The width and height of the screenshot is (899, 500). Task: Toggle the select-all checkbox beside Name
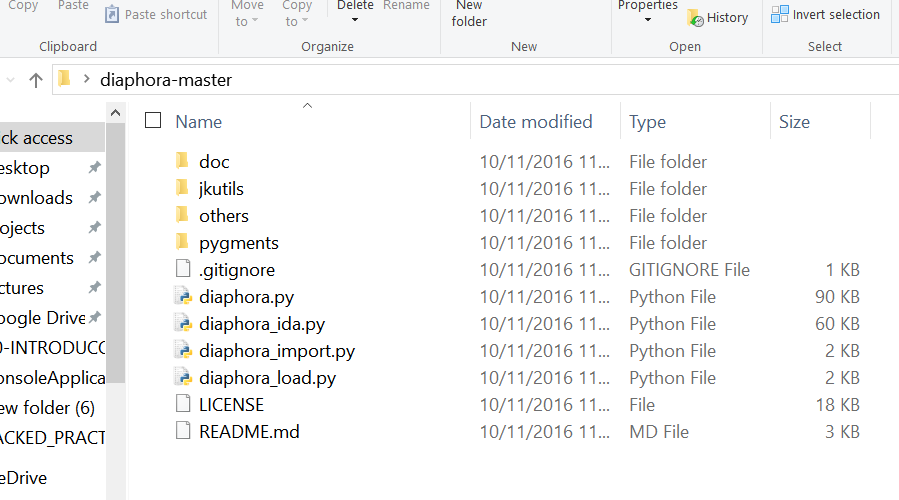click(153, 121)
